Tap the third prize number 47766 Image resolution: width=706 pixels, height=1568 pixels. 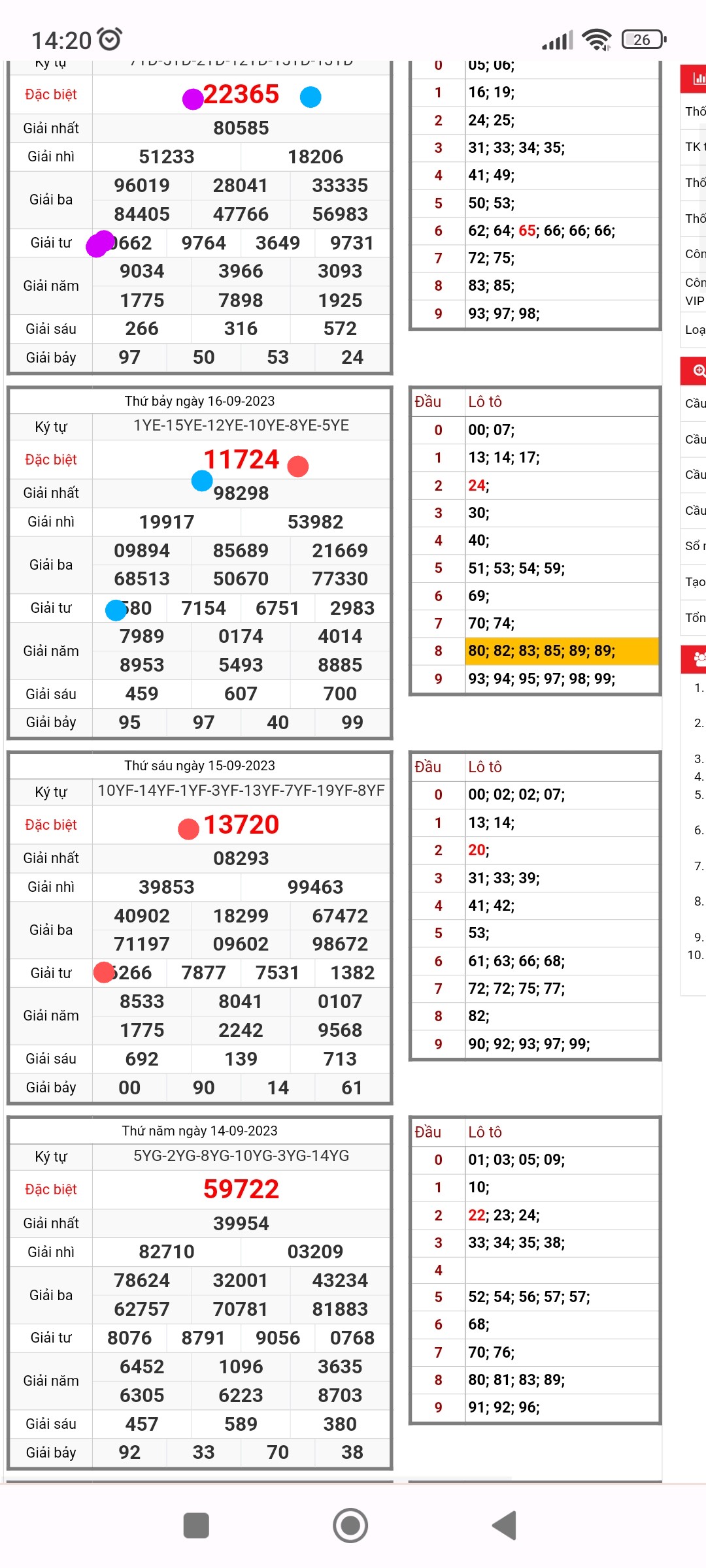[241, 214]
